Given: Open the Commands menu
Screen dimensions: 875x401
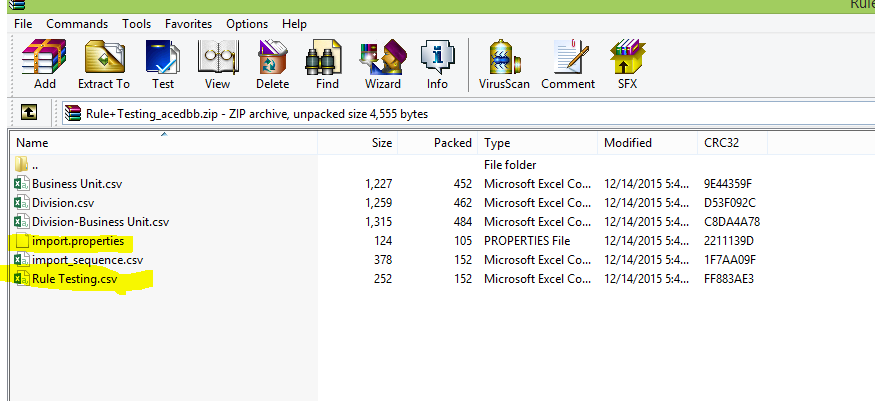Looking at the screenshot, I should tap(77, 24).
